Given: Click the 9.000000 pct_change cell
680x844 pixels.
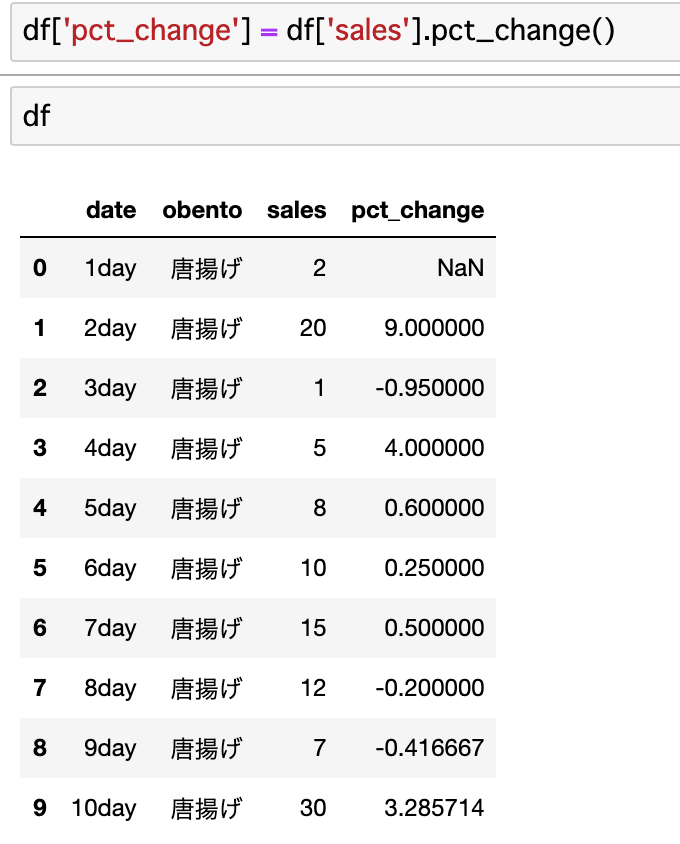Looking at the screenshot, I should pyautogui.click(x=434, y=328).
